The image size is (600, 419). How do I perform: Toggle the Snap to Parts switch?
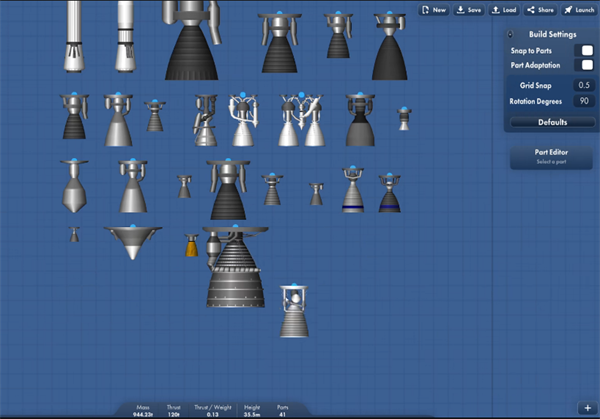[x=582, y=50]
